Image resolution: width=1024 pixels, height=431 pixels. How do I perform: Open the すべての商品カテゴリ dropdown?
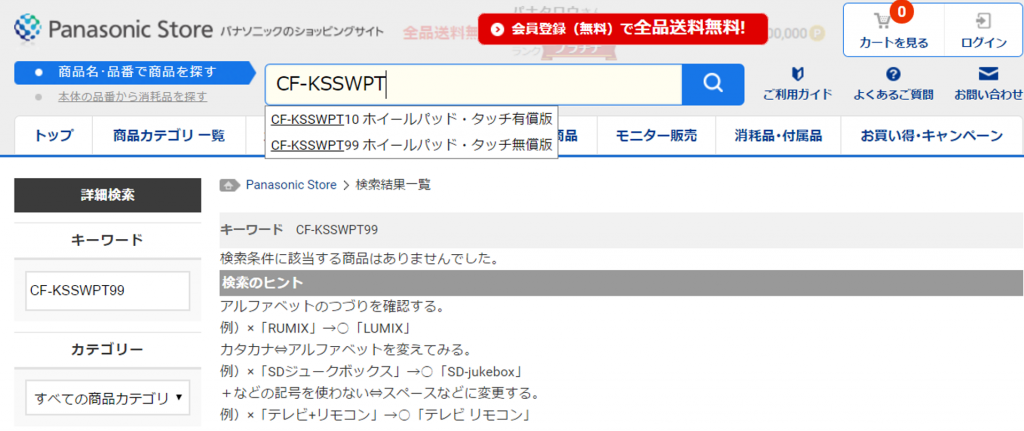point(108,398)
